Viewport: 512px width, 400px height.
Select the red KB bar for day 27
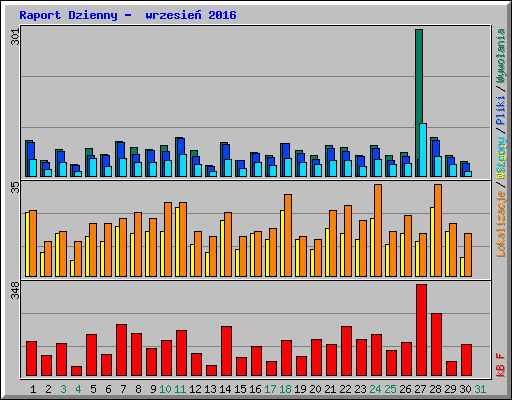tap(421, 330)
